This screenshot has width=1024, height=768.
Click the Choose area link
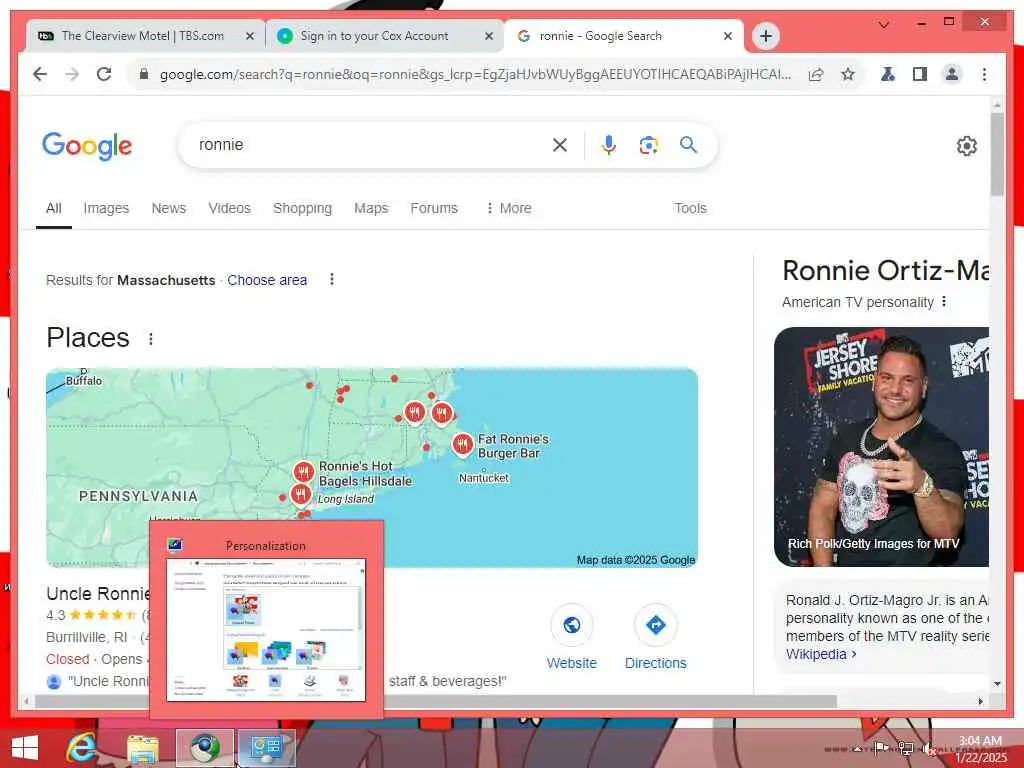coord(267,280)
